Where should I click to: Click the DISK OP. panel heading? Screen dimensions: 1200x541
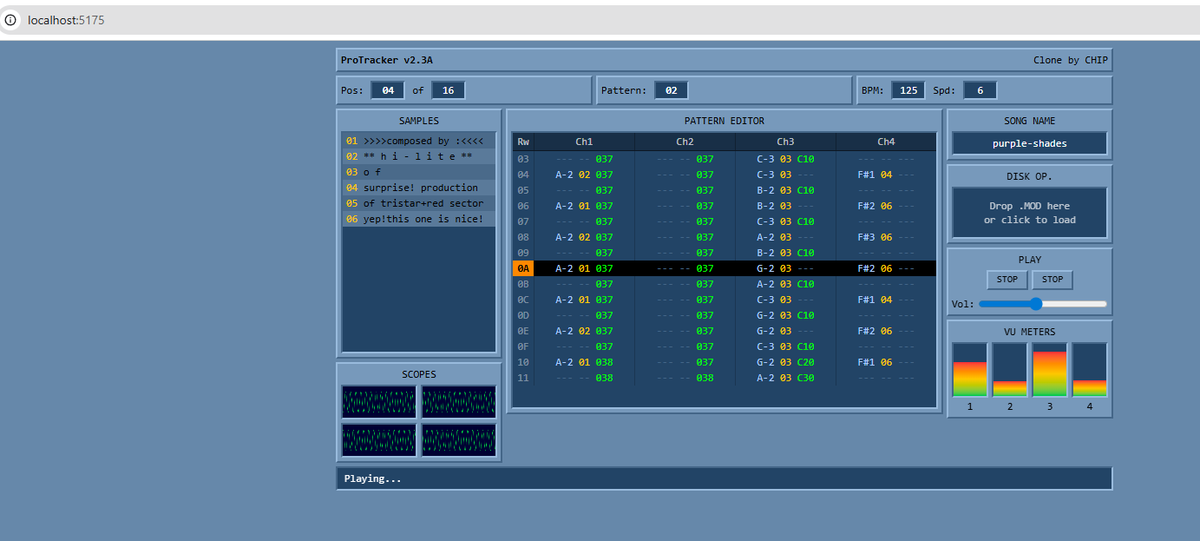click(x=1030, y=176)
